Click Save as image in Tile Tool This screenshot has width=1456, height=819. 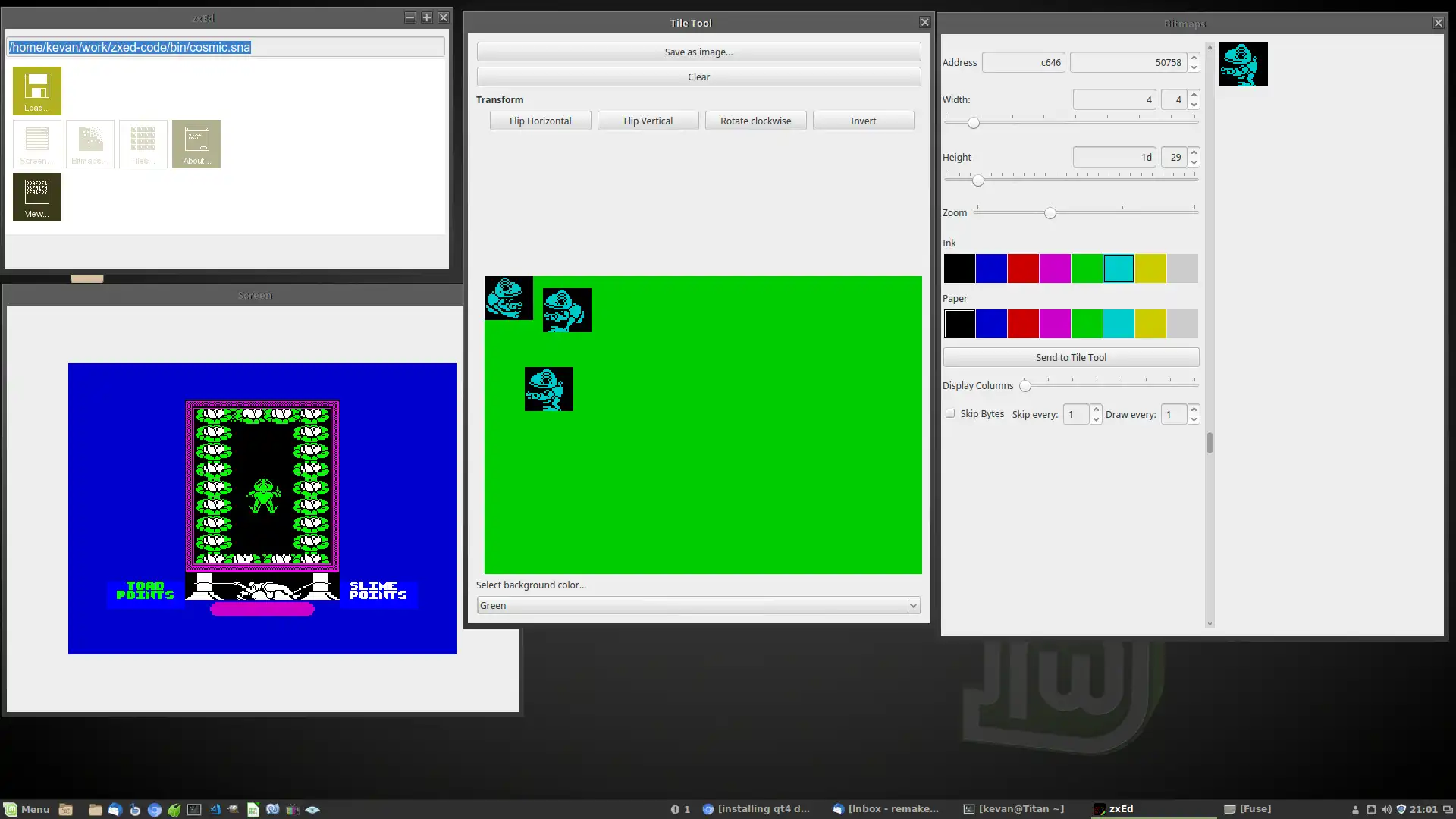click(698, 51)
